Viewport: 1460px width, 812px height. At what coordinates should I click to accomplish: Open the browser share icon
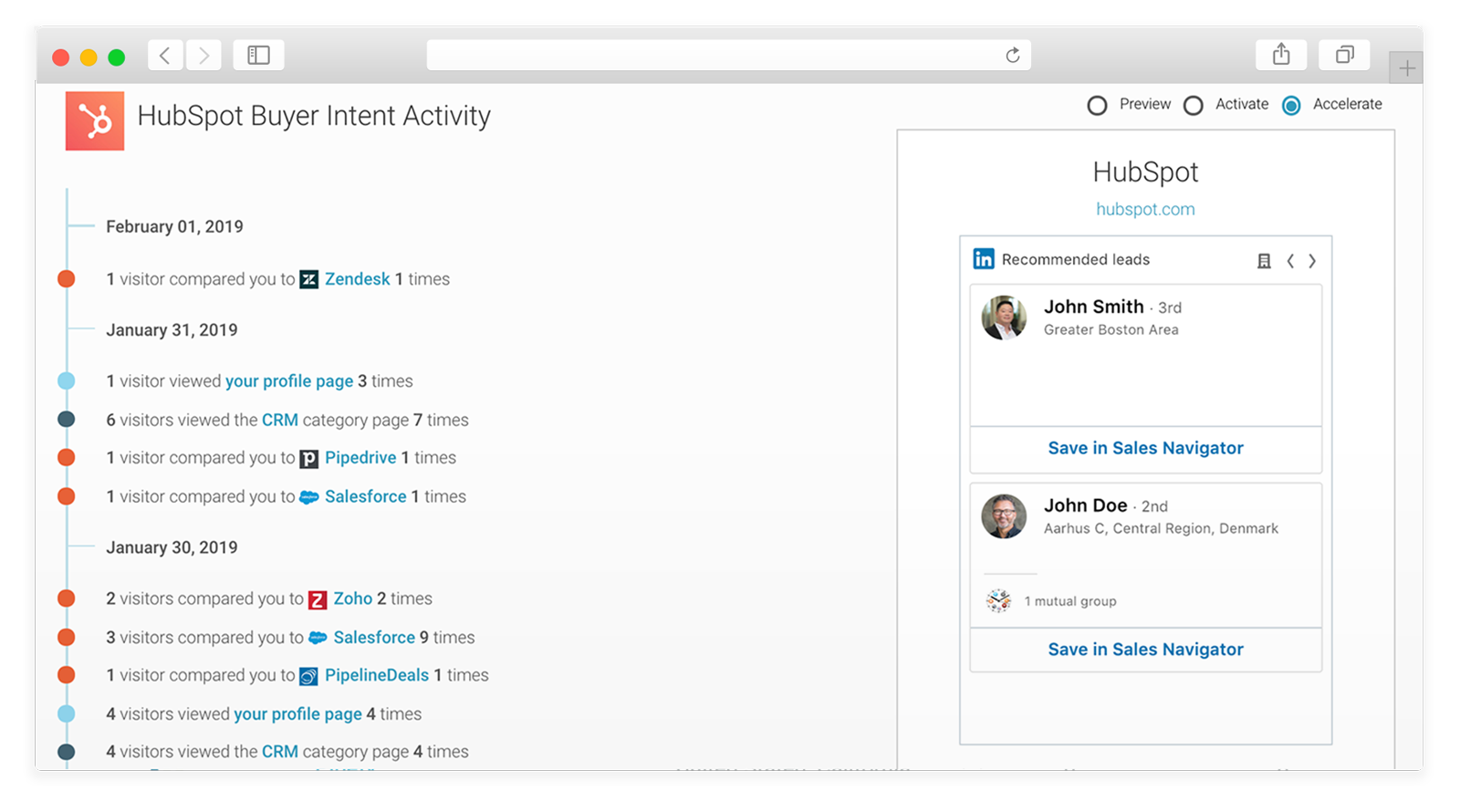(1281, 55)
